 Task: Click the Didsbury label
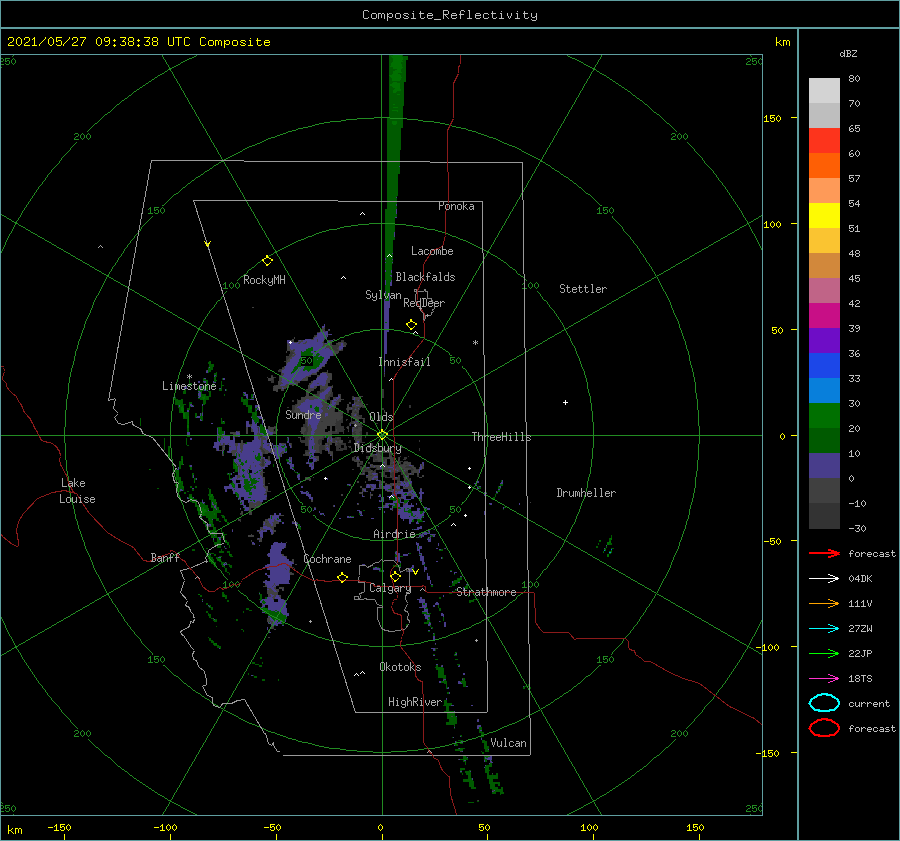coord(377,448)
